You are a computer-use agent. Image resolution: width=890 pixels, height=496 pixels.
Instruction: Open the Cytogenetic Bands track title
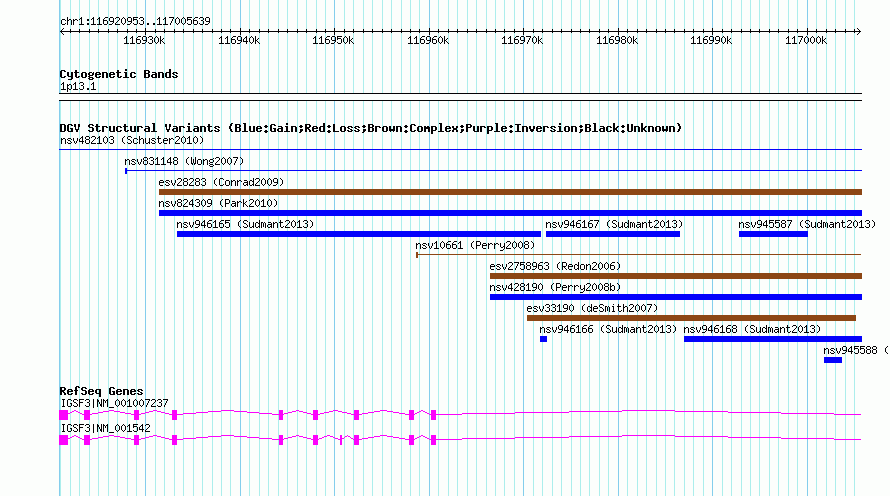click(x=119, y=74)
